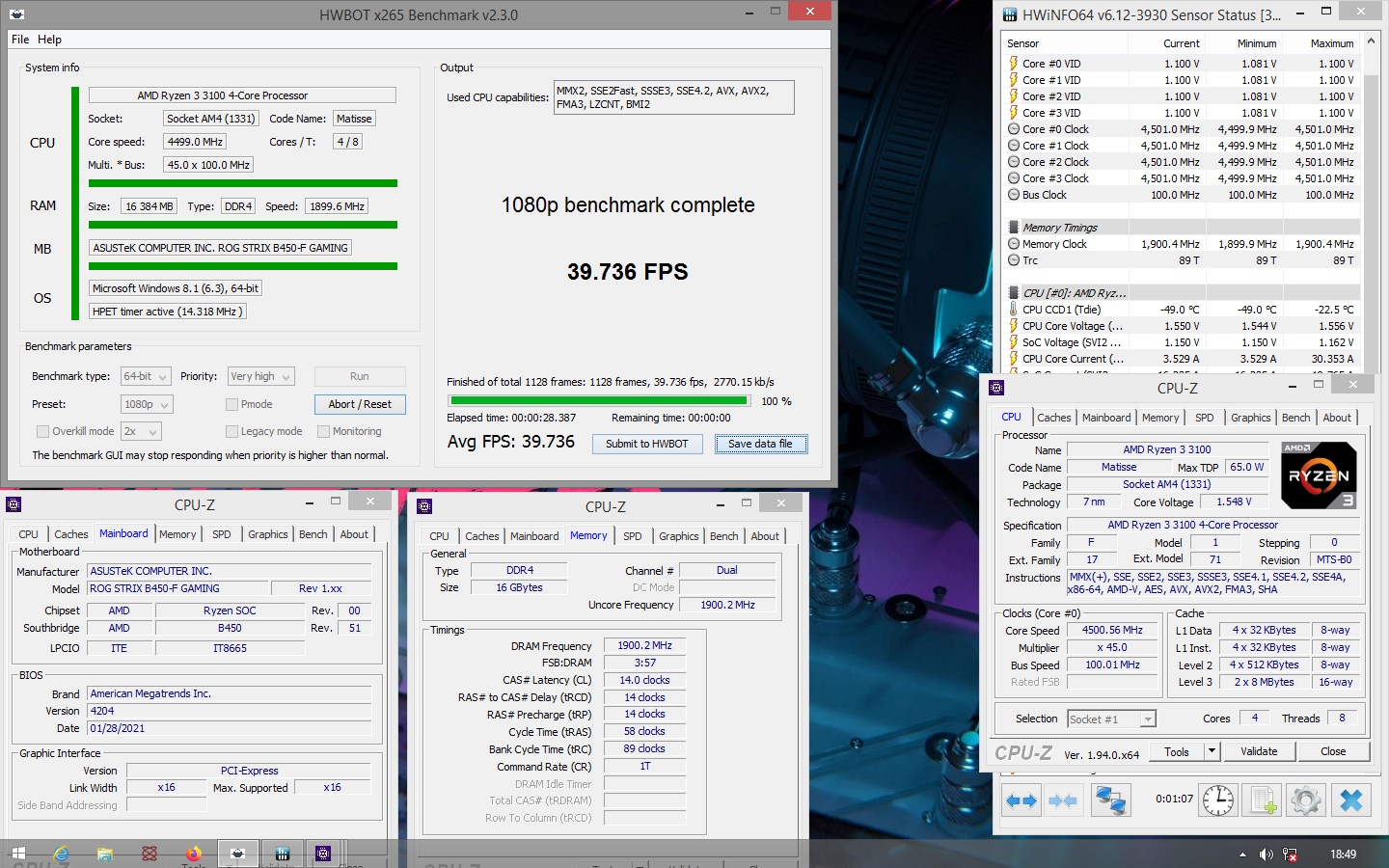Open Benchmark type 64-bit dropdown

click(146, 376)
